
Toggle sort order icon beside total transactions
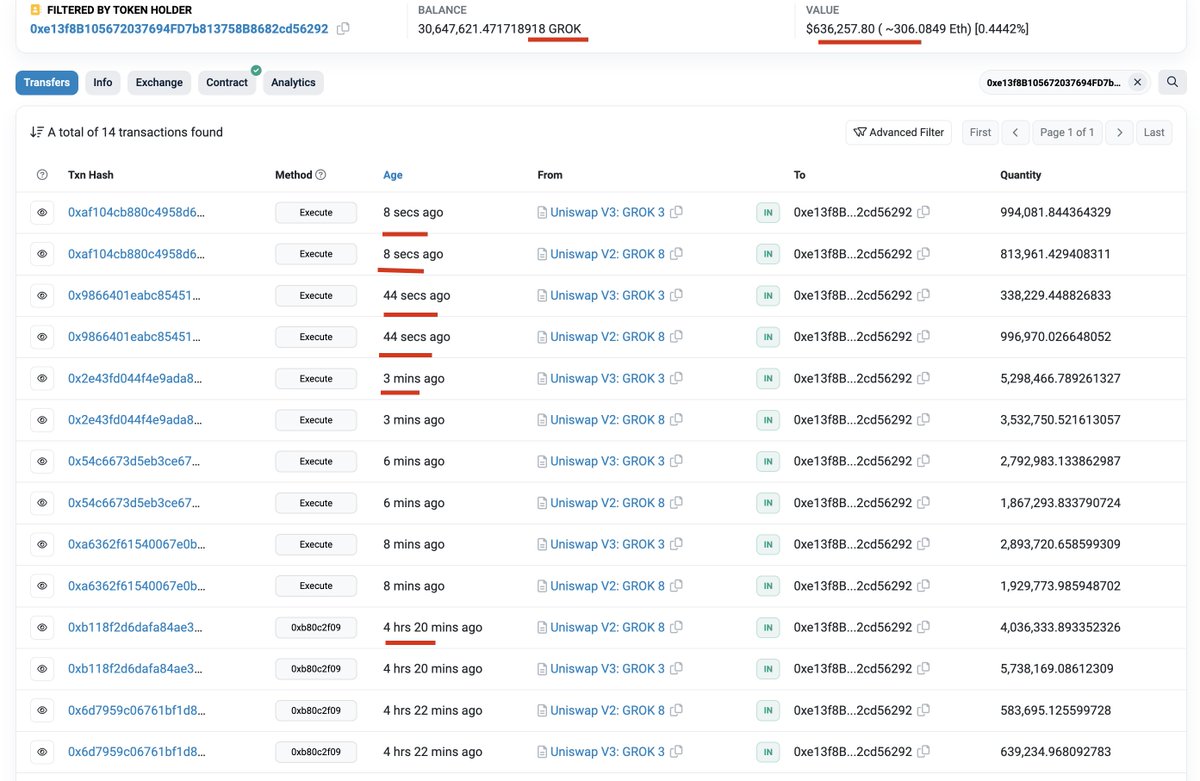coord(37,132)
